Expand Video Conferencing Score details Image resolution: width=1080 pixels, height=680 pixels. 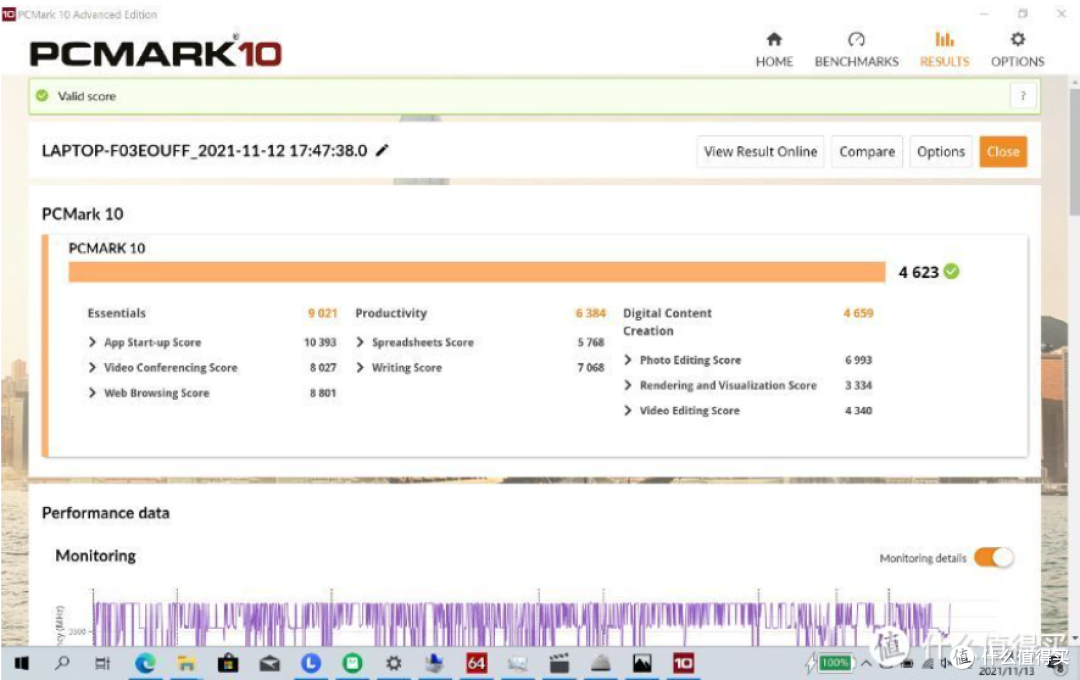tap(92, 367)
